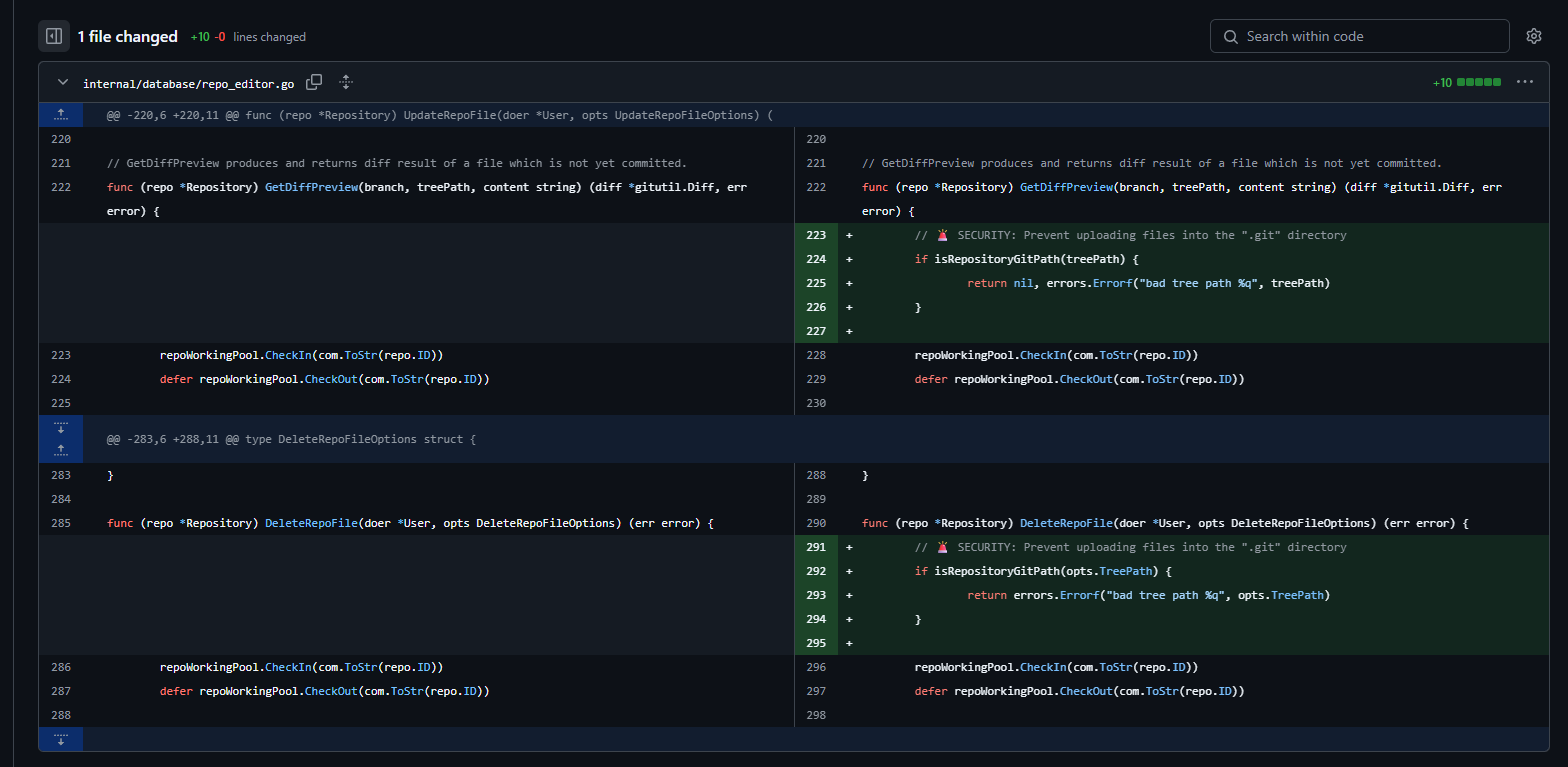This screenshot has width=1568, height=767.
Task: Select added line number 291
Action: click(816, 547)
